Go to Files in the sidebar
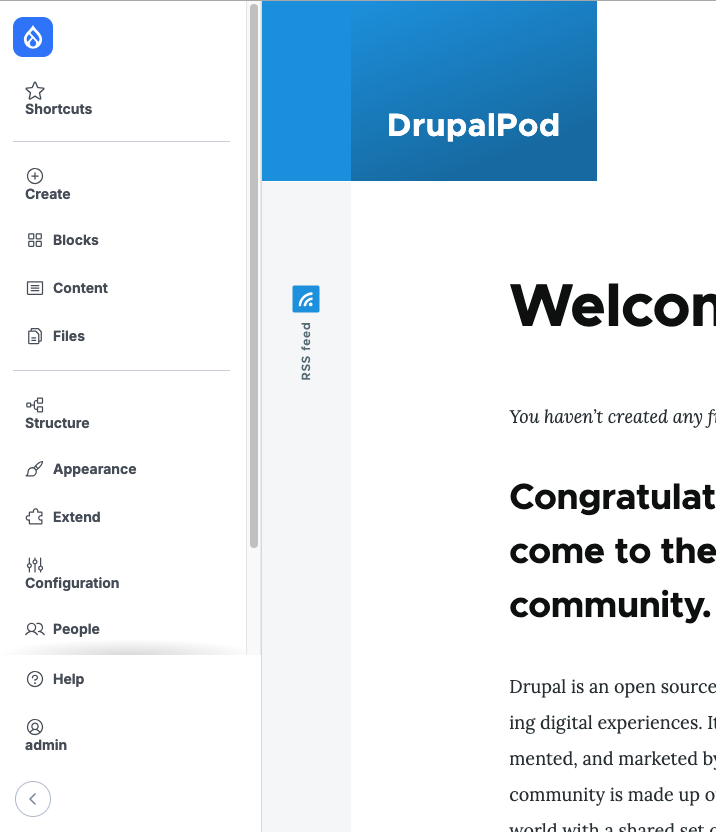This screenshot has width=716, height=832. 69,336
